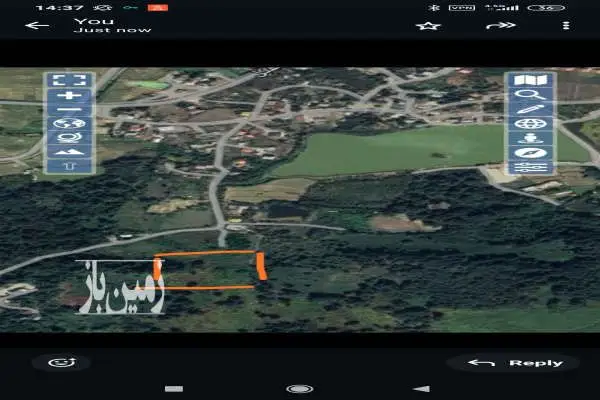Click the rotate/orbit view icon
The image size is (600, 400).
point(69,137)
